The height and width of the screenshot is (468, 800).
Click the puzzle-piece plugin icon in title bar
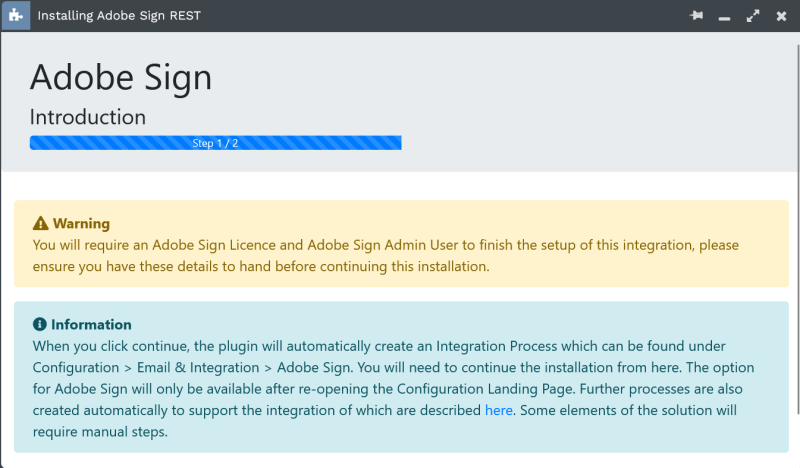pos(15,16)
